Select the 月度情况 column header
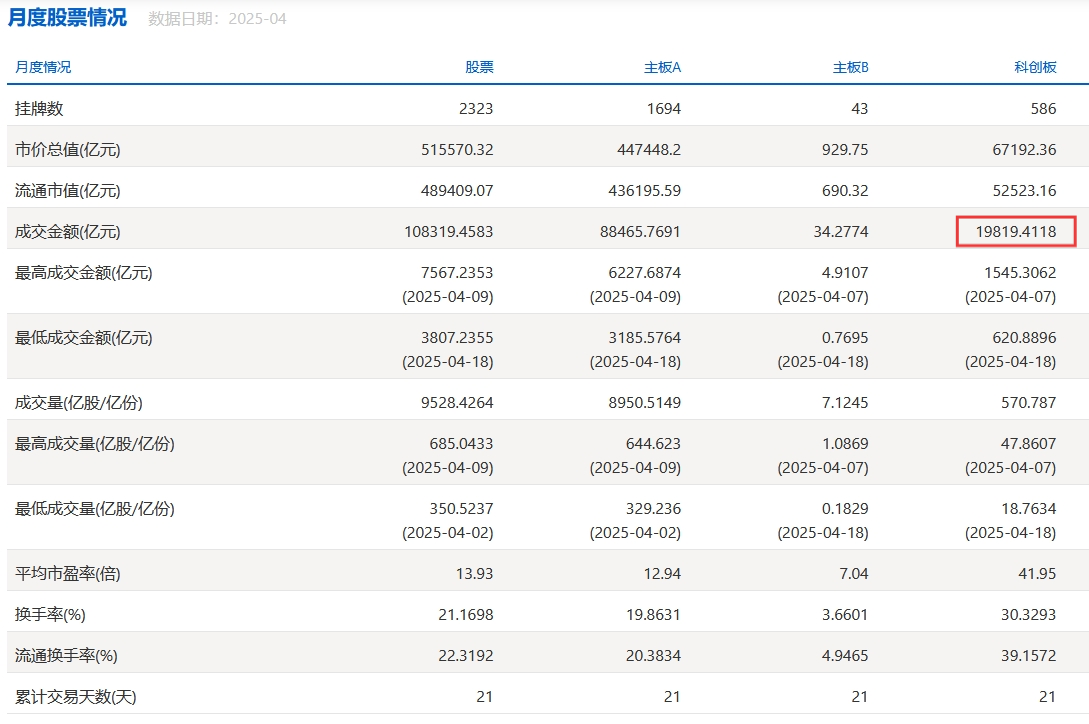 coord(43,67)
